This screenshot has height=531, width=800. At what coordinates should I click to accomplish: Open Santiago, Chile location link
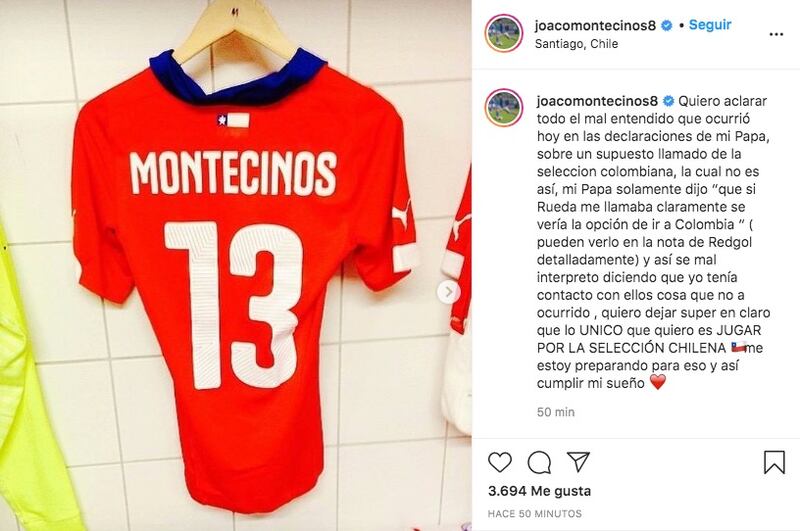[576, 44]
